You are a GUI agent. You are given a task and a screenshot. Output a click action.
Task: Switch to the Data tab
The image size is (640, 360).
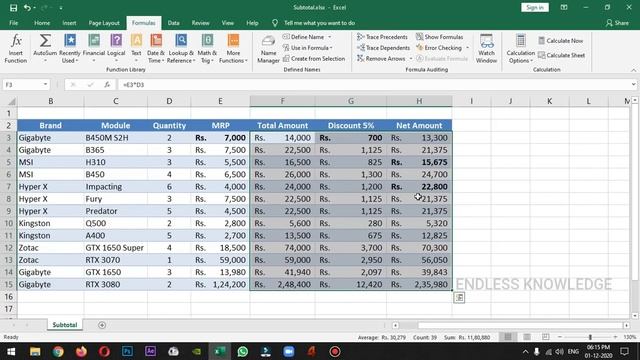click(x=173, y=23)
